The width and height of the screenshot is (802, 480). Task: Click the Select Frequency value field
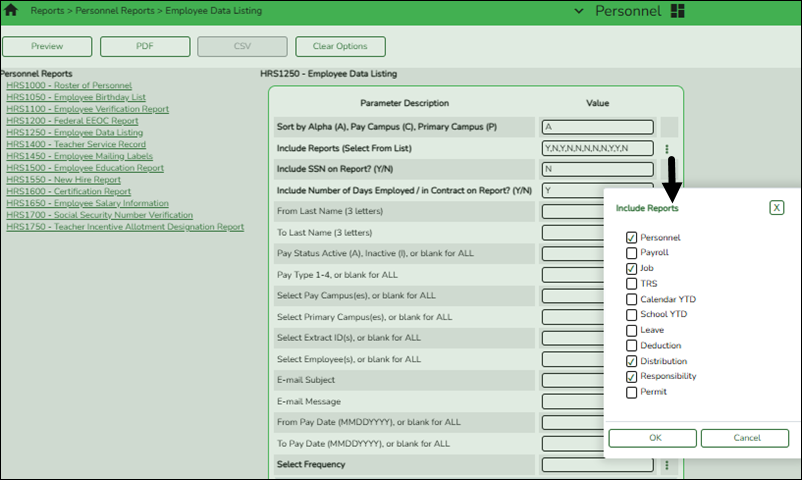[x=597, y=465]
